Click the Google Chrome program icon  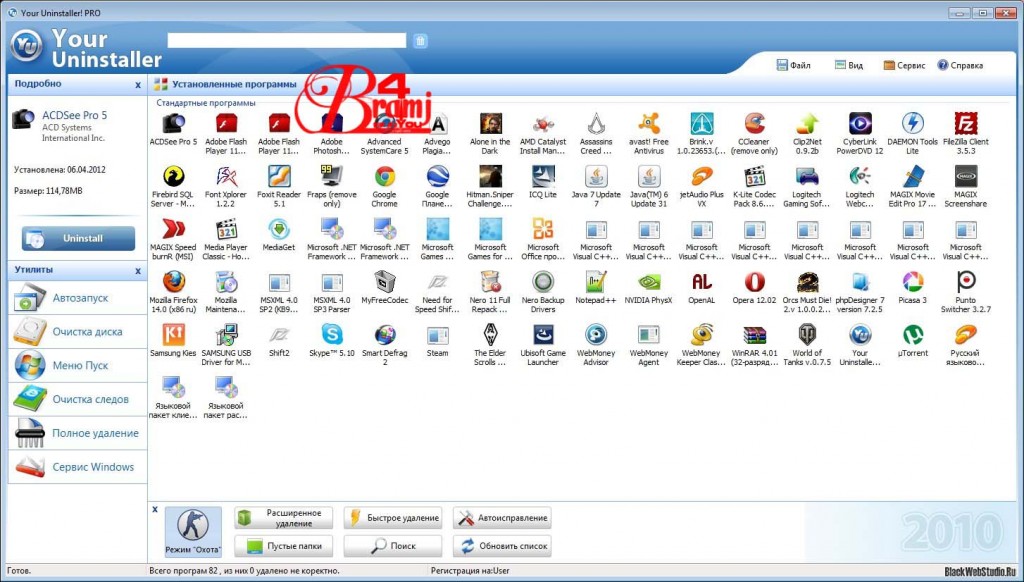click(385, 176)
